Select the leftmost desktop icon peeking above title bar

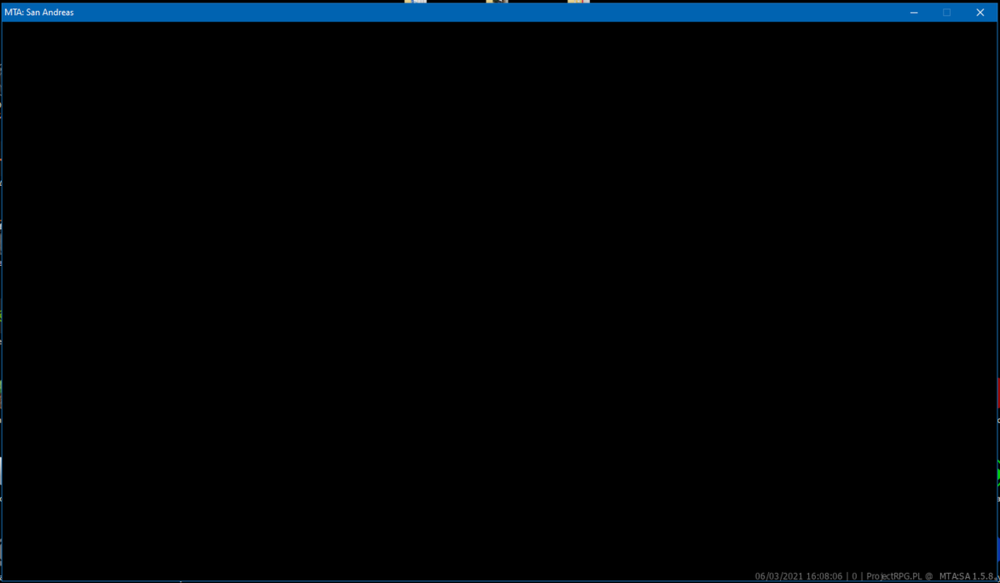(x=415, y=1)
